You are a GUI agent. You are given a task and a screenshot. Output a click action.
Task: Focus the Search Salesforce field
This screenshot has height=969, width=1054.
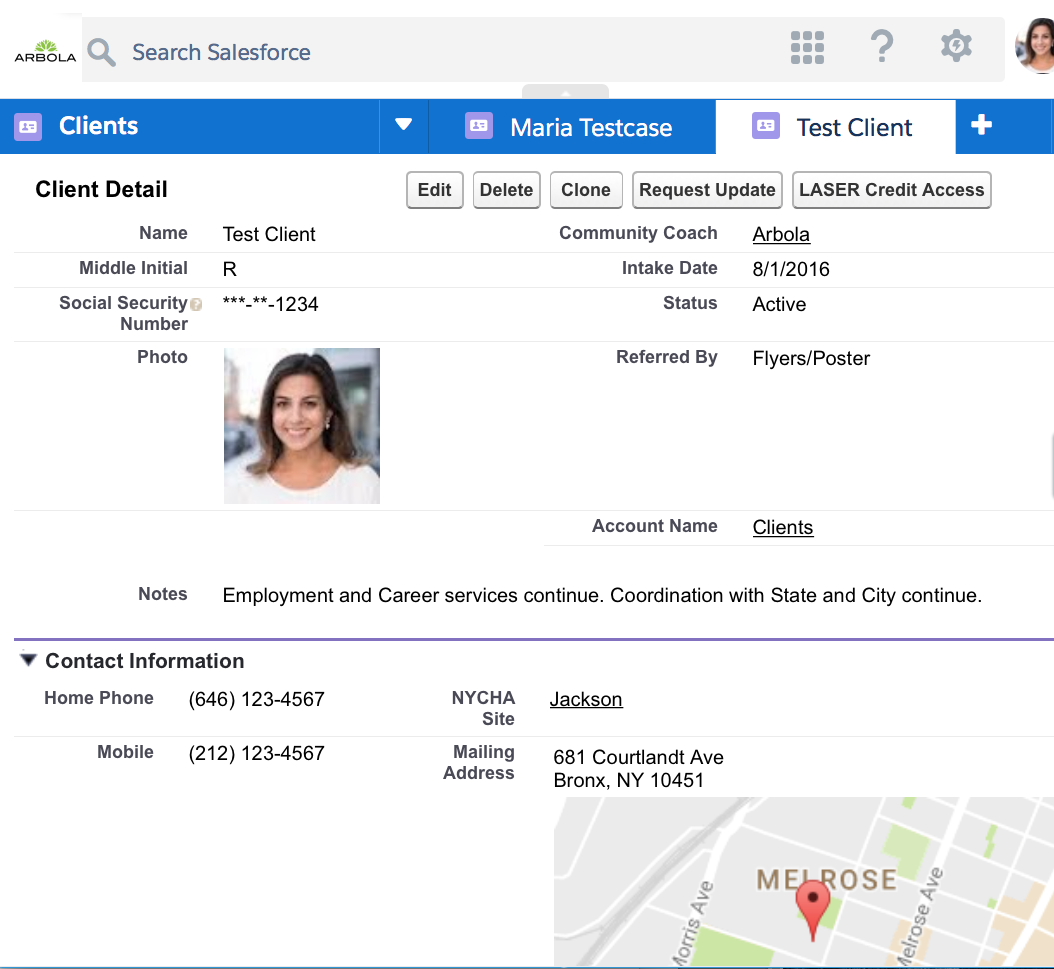pyautogui.click(x=543, y=50)
